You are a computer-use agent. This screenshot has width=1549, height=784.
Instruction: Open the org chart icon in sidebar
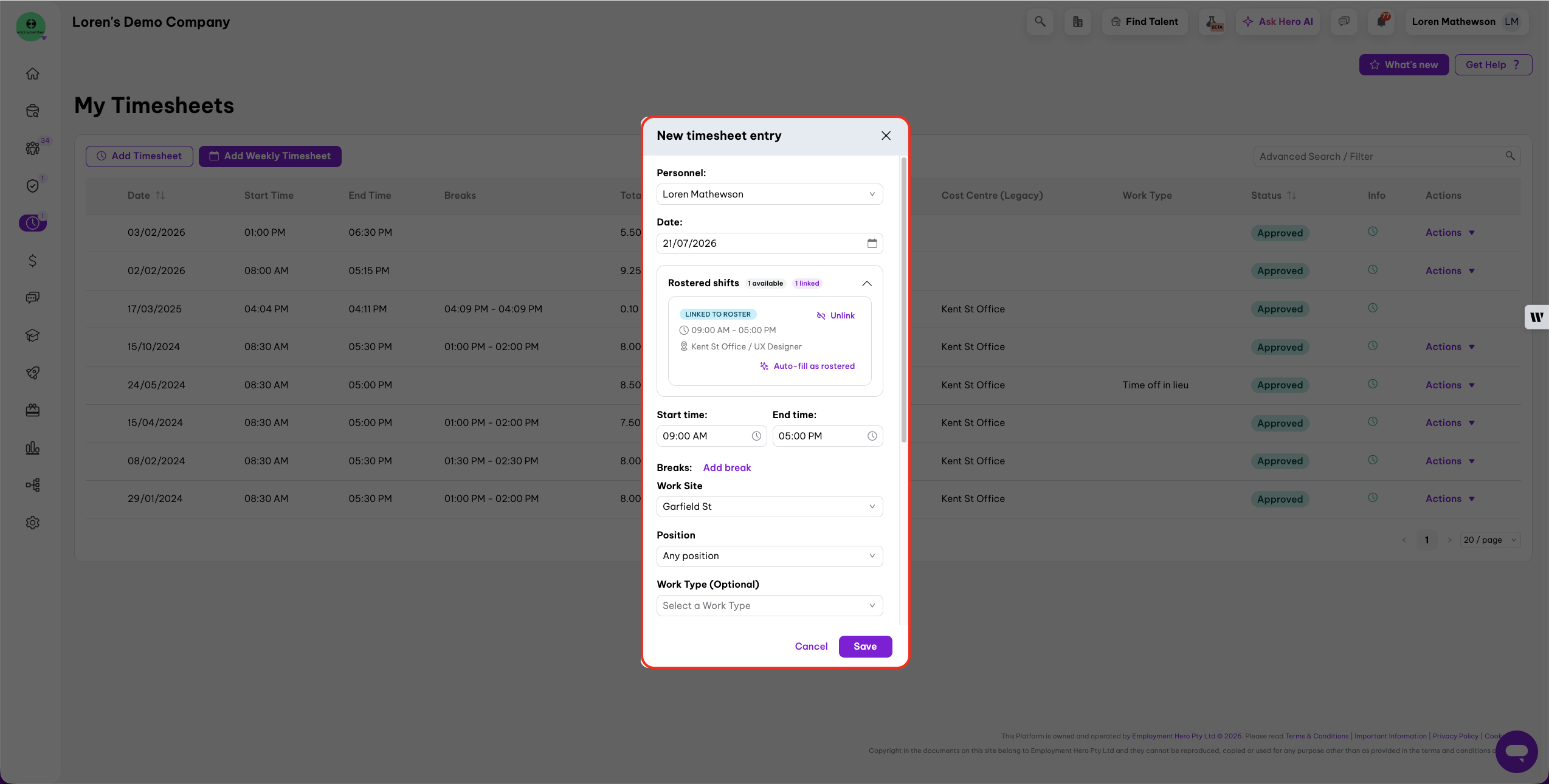pos(33,485)
